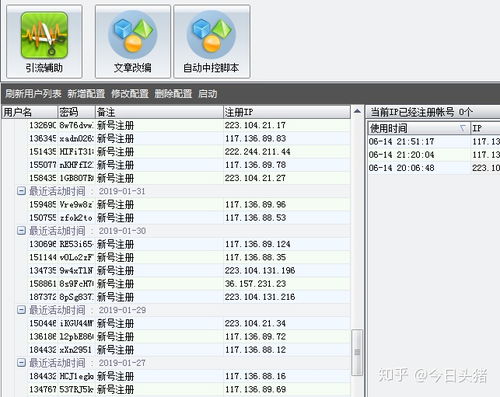Select the row with IP 117.136.89.89

pyautogui.click(x=189, y=389)
